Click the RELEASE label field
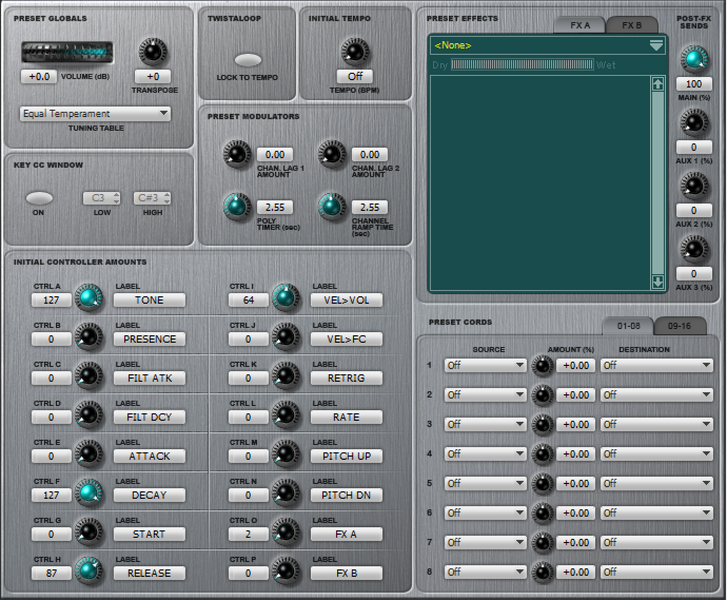 pos(149,573)
